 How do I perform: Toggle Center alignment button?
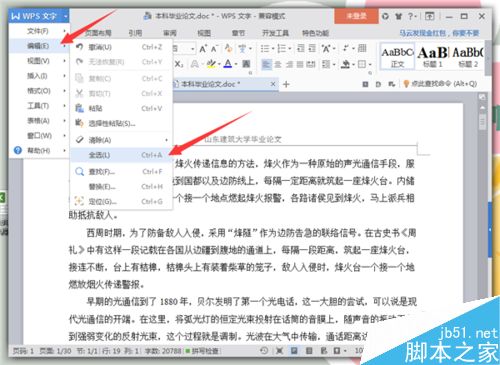click(278, 64)
